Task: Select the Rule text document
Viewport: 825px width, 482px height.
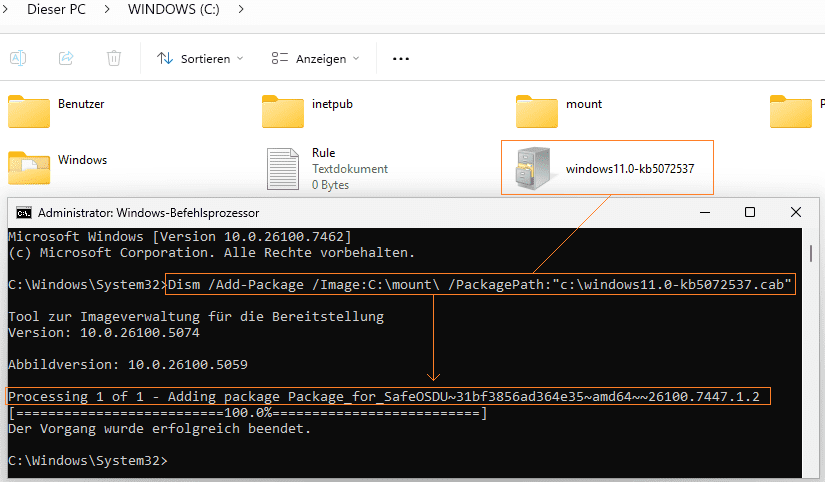Action: click(283, 168)
